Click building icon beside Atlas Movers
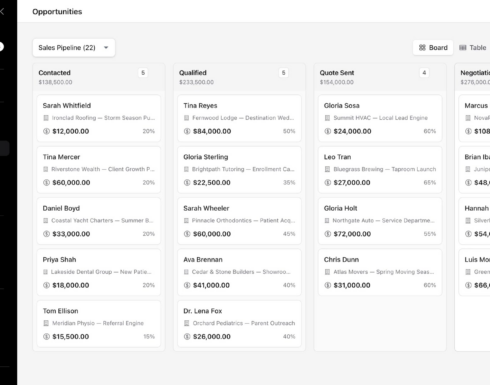 pyautogui.click(x=327, y=272)
